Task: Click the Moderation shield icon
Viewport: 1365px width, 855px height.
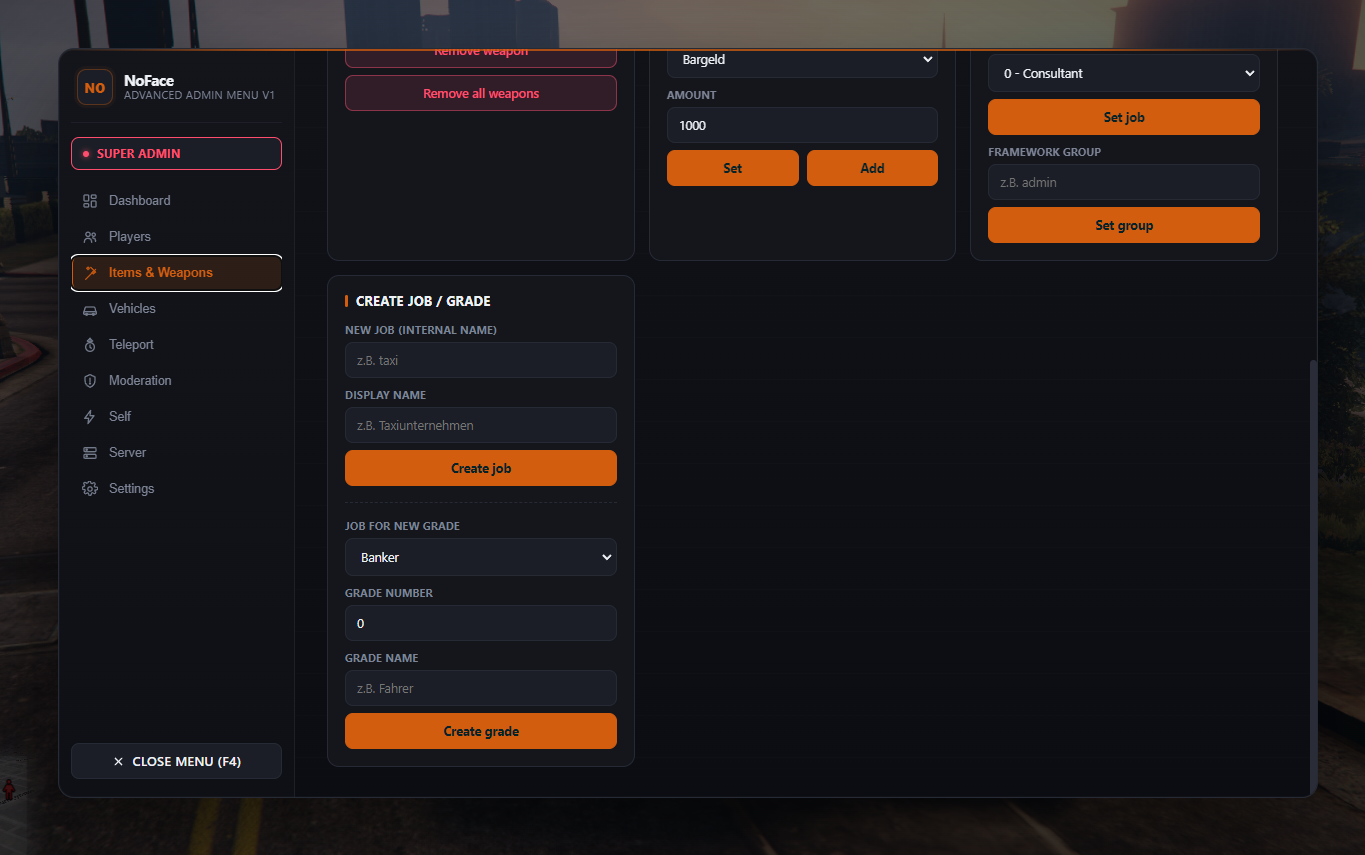Action: (x=90, y=381)
